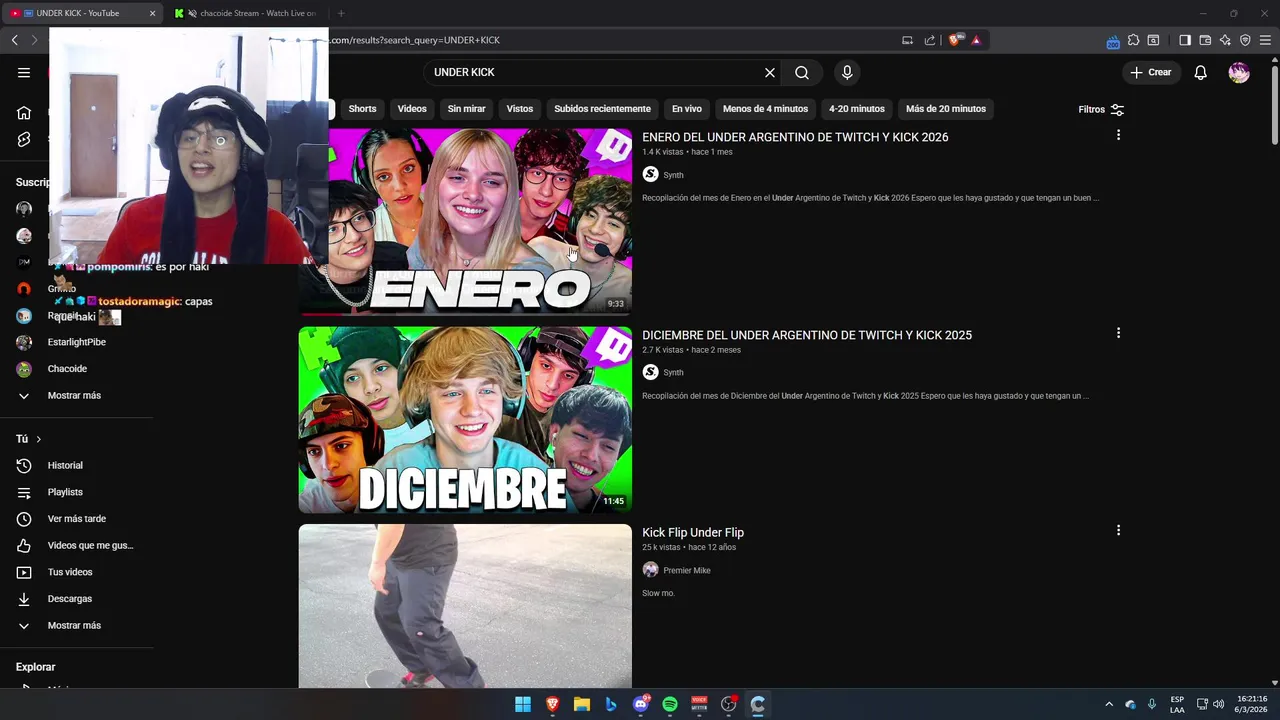Open a new browser tab
1280x720 pixels.
(x=341, y=13)
